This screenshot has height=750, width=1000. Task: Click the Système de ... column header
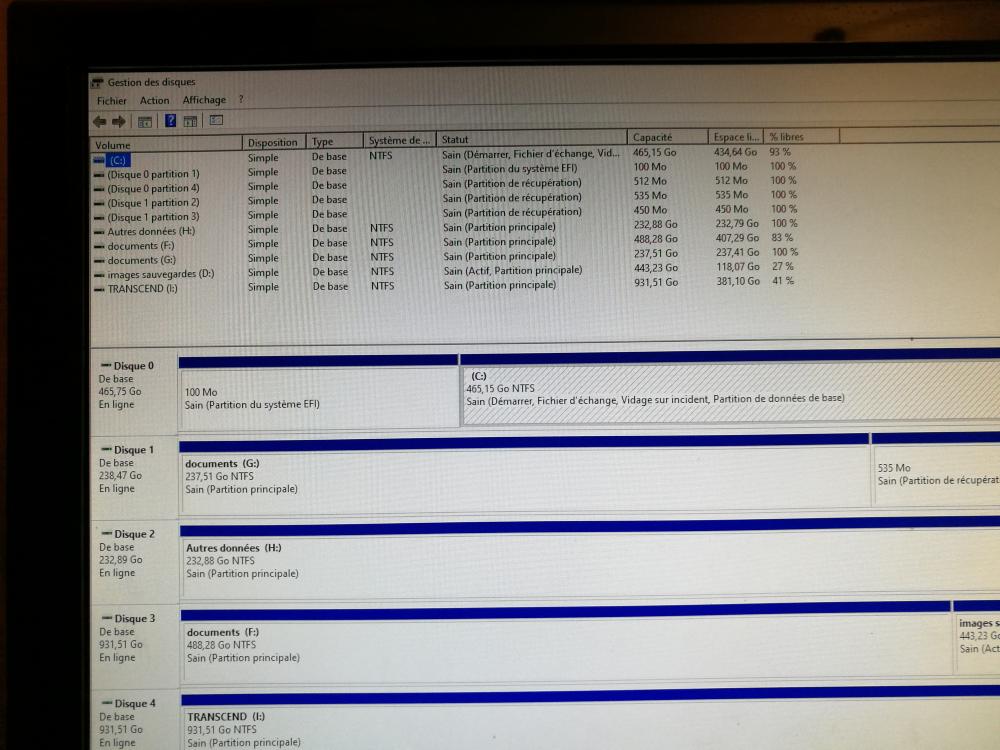(400, 140)
